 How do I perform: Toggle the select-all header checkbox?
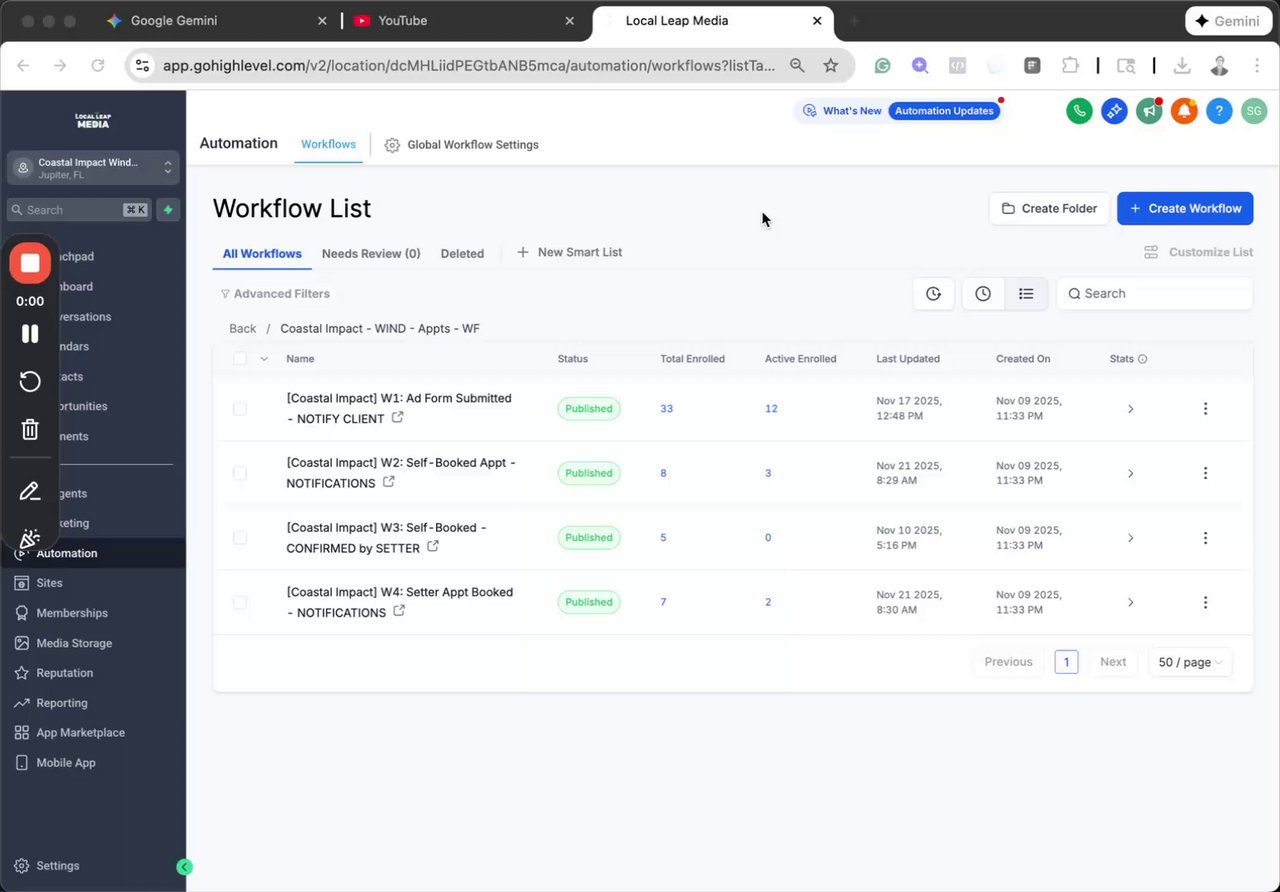tap(240, 358)
